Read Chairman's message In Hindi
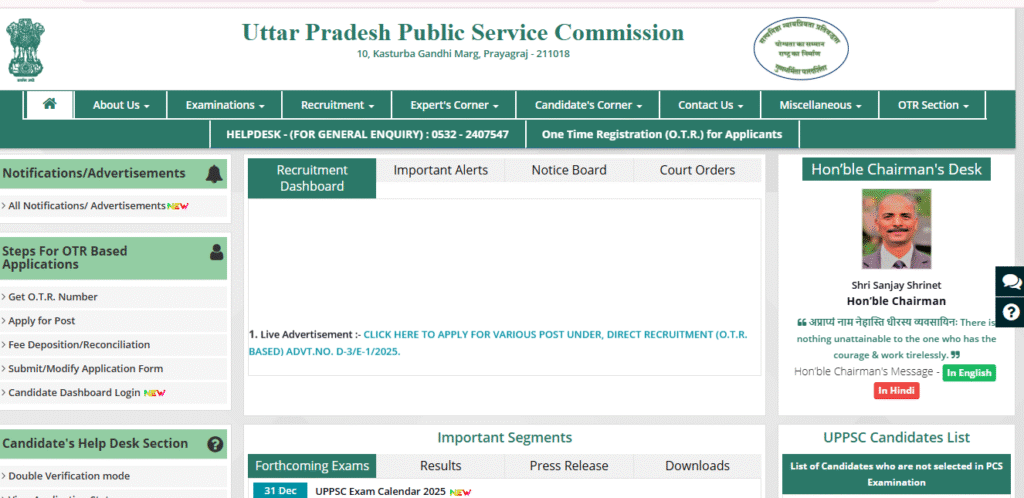1024x498 pixels. [x=896, y=391]
